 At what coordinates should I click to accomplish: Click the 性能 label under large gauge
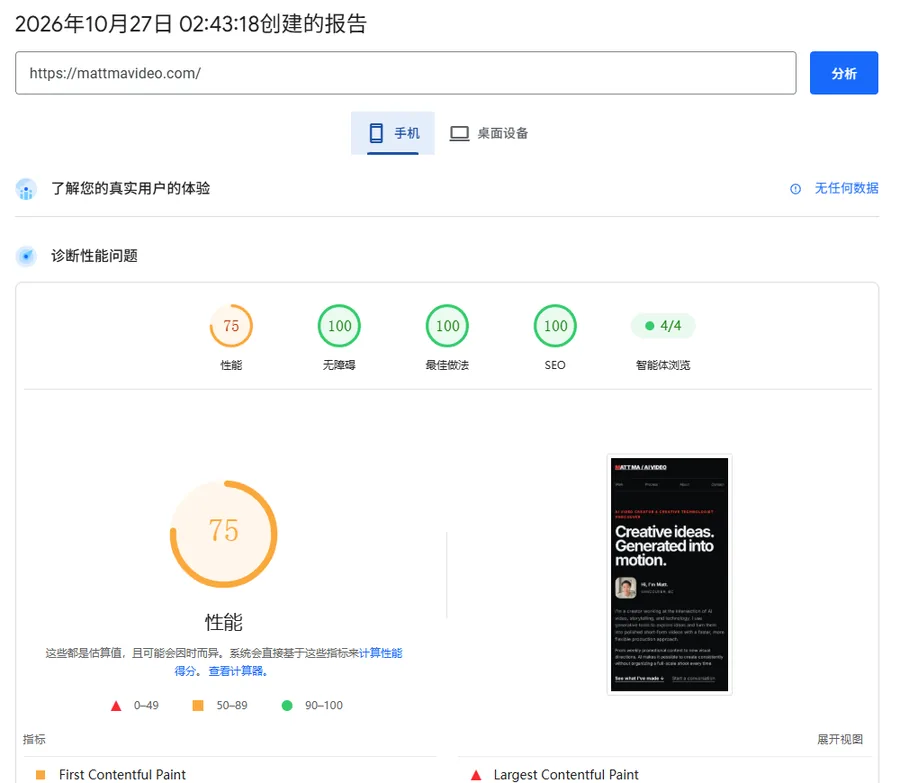224,622
